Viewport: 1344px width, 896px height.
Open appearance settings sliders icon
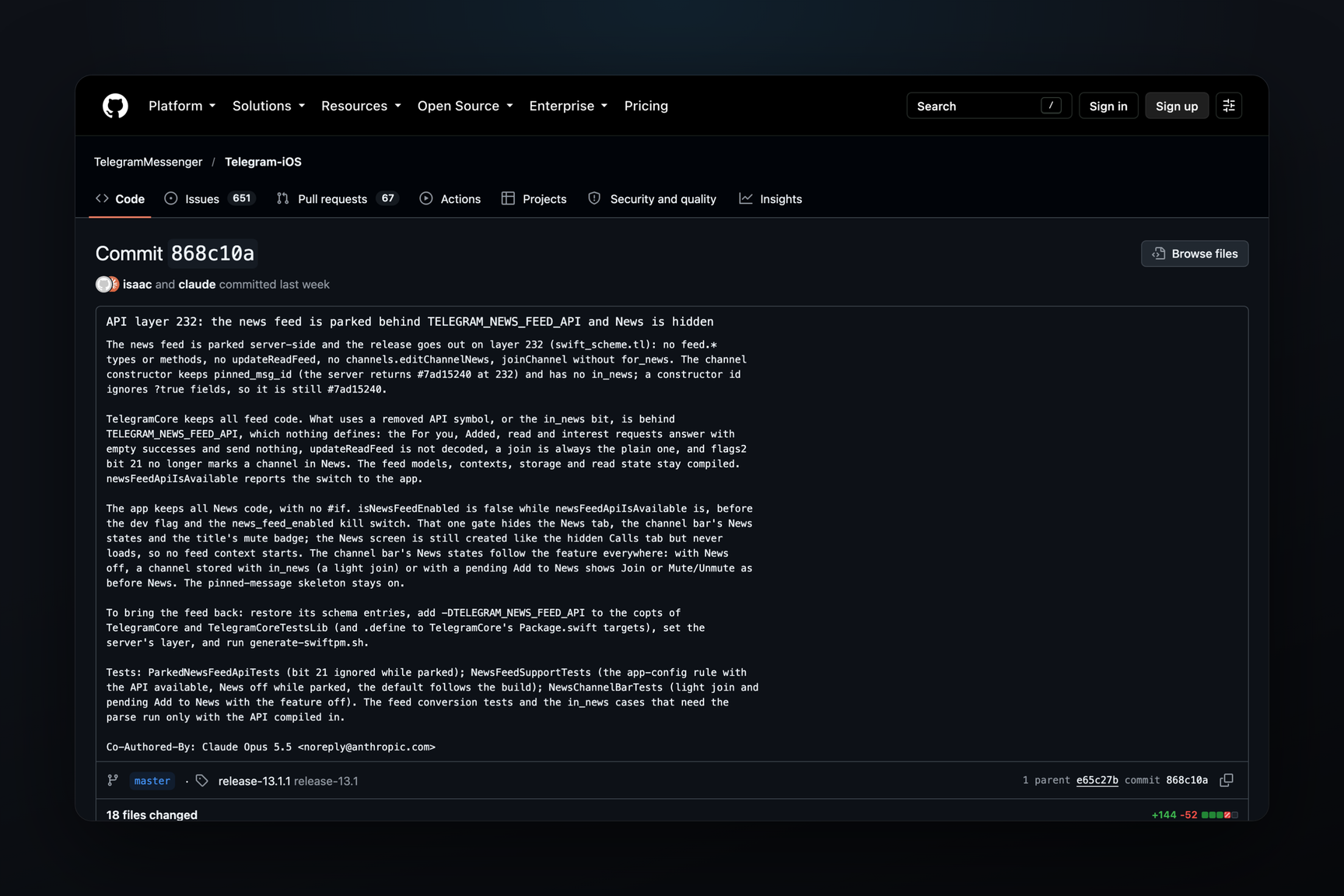[x=1228, y=106]
